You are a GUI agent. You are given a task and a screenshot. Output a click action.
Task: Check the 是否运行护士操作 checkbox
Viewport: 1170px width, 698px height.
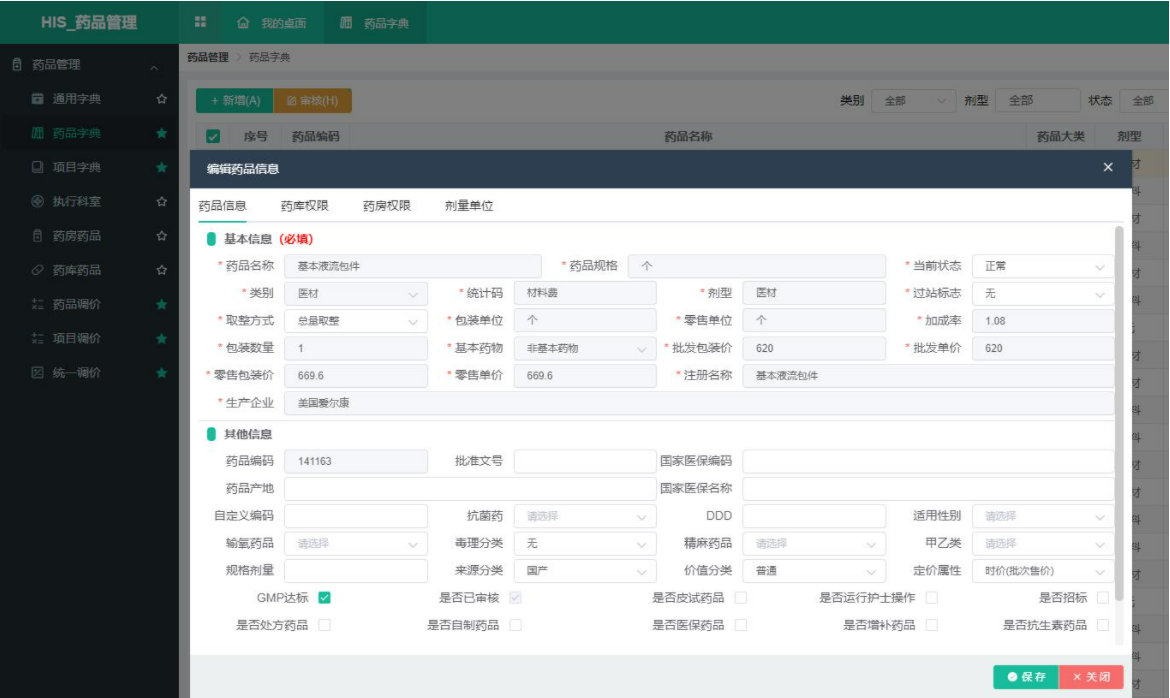tap(932, 597)
